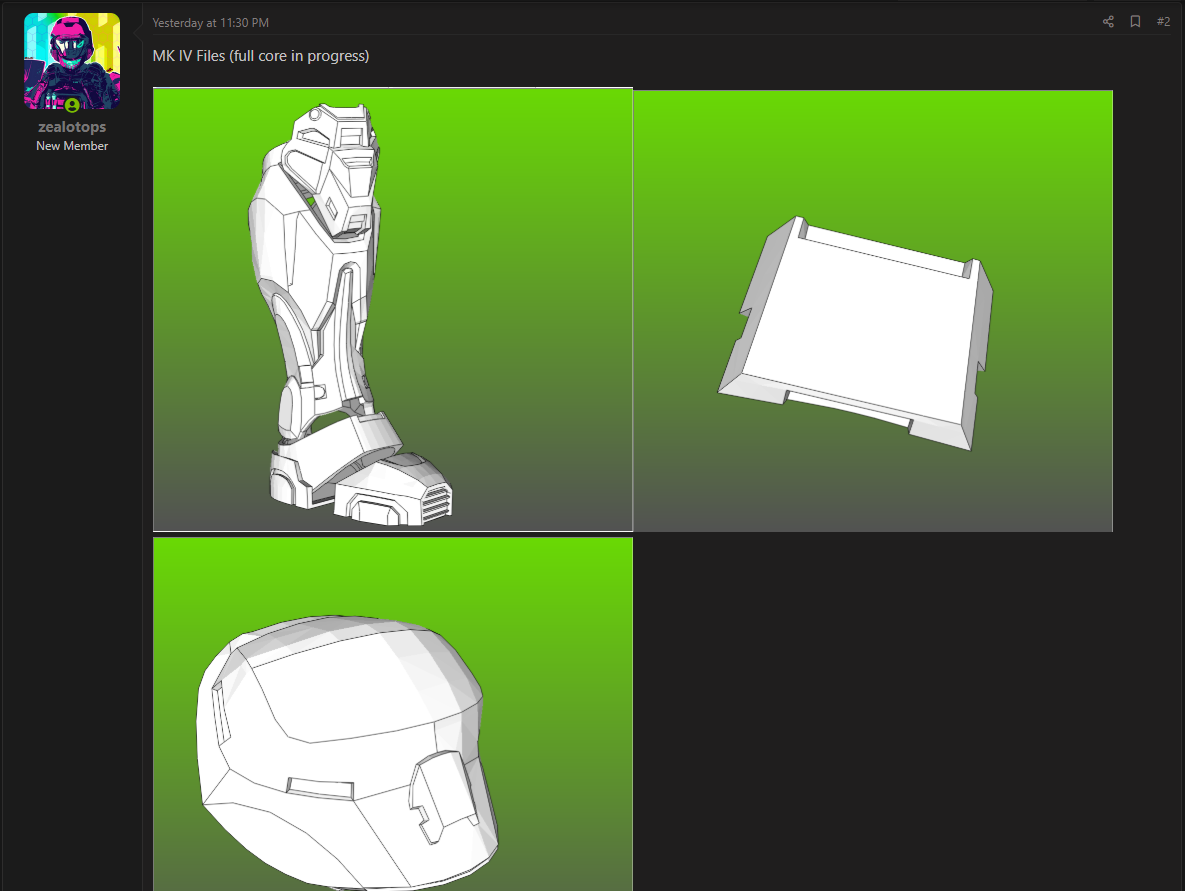
Task: Open the post permalink #2
Action: click(x=1163, y=22)
